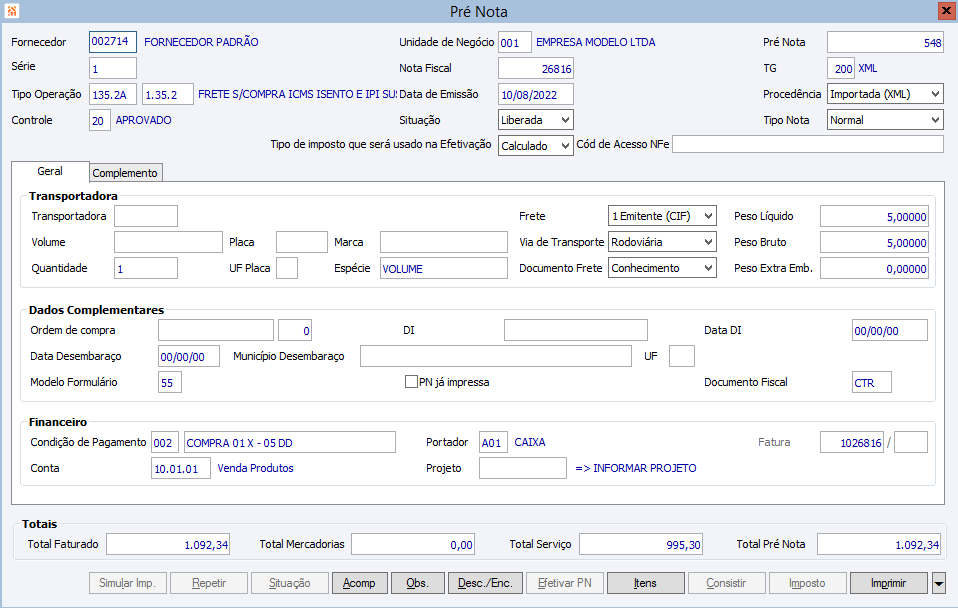Click the application icon in title bar
The image size is (958, 608).
click(11, 11)
